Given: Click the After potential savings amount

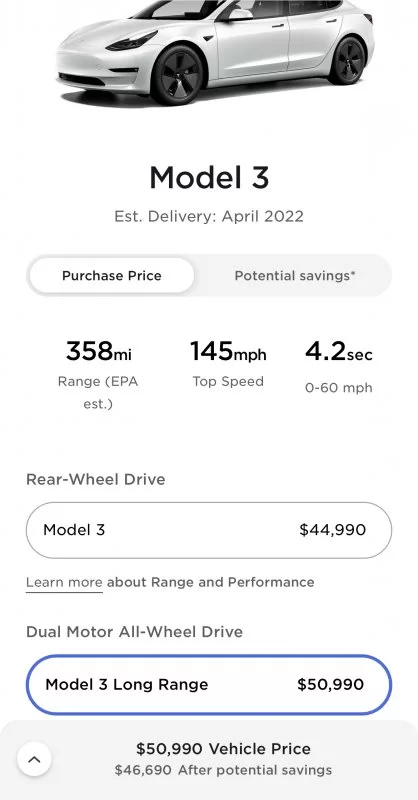Looking at the screenshot, I should tap(223, 770).
